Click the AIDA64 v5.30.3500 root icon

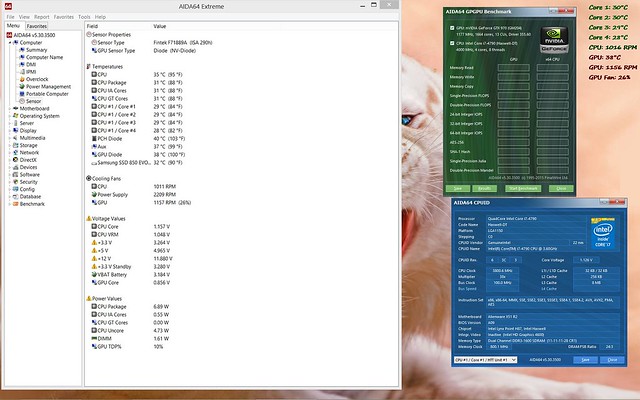(x=9, y=35)
